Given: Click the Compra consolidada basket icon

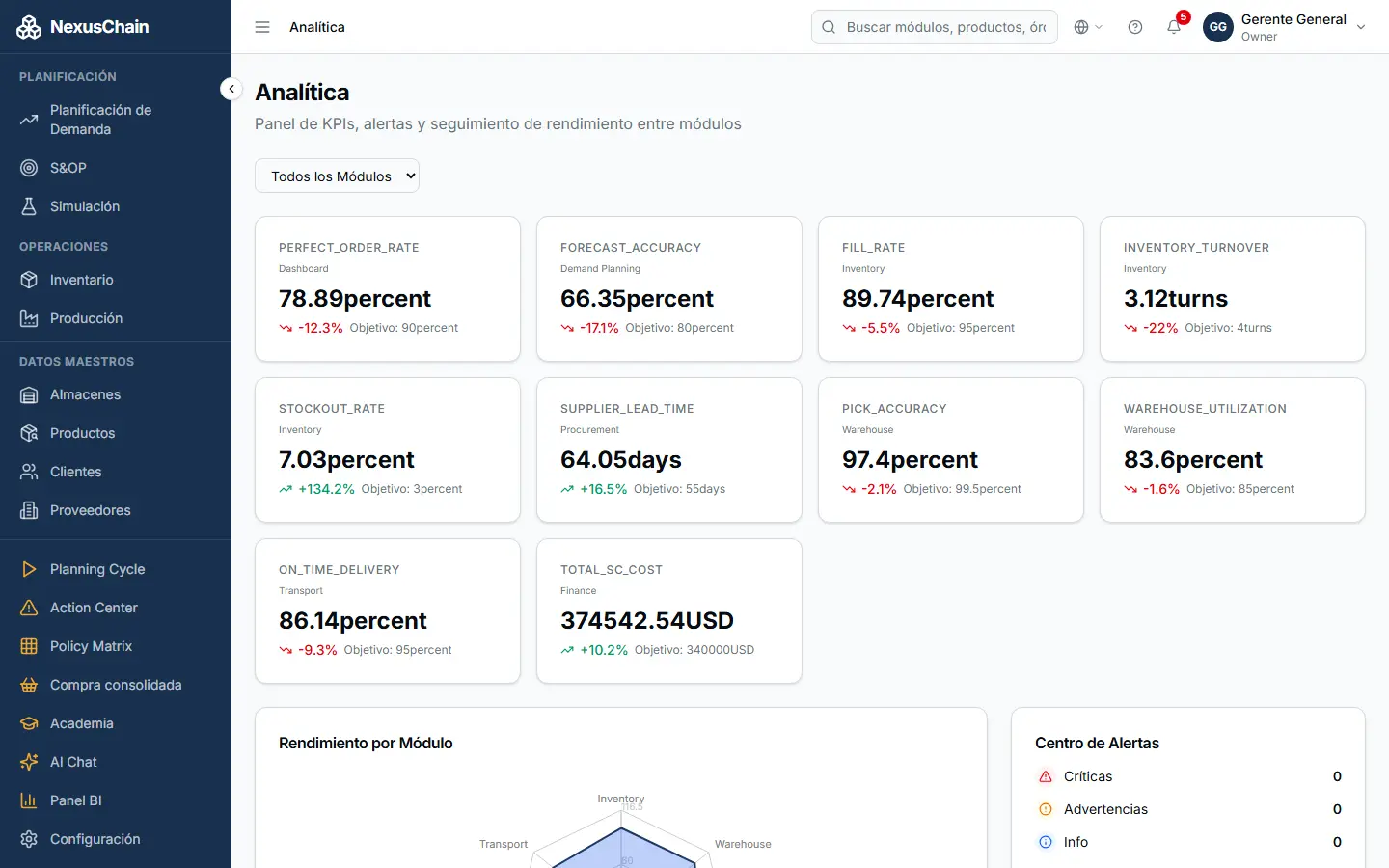Looking at the screenshot, I should [29, 685].
